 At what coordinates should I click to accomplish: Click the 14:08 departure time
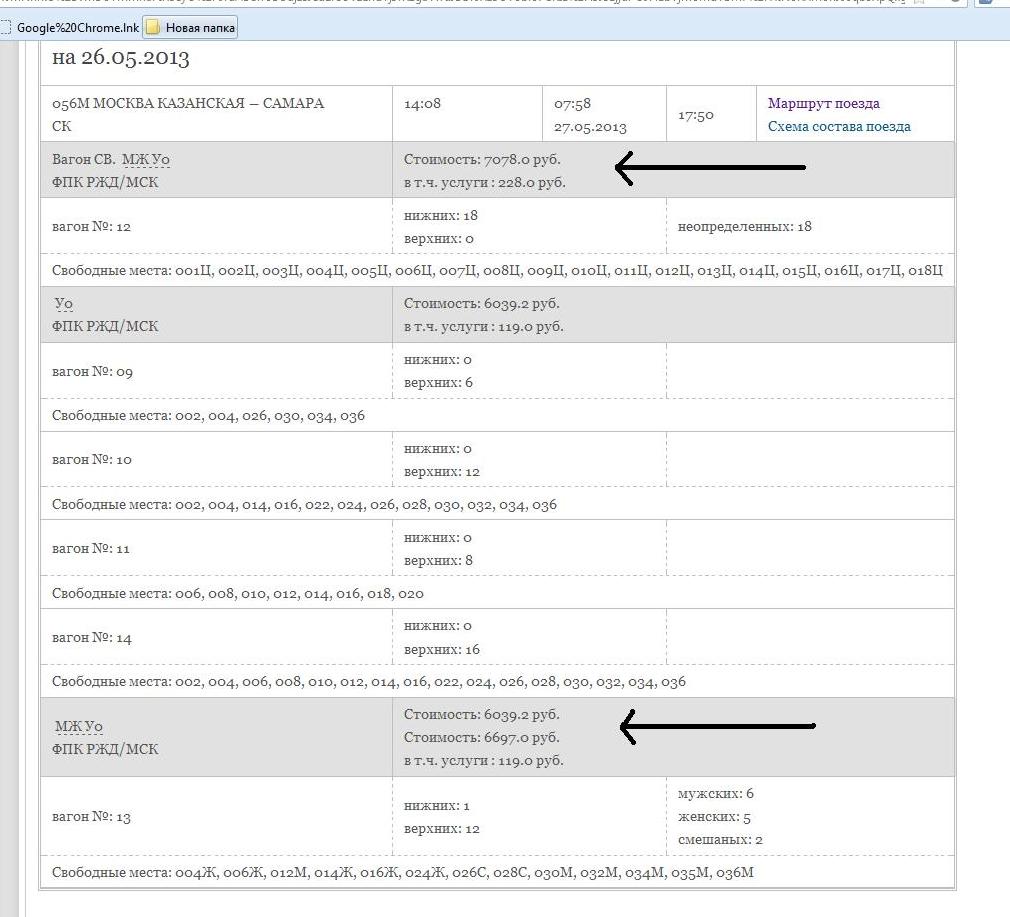point(422,104)
